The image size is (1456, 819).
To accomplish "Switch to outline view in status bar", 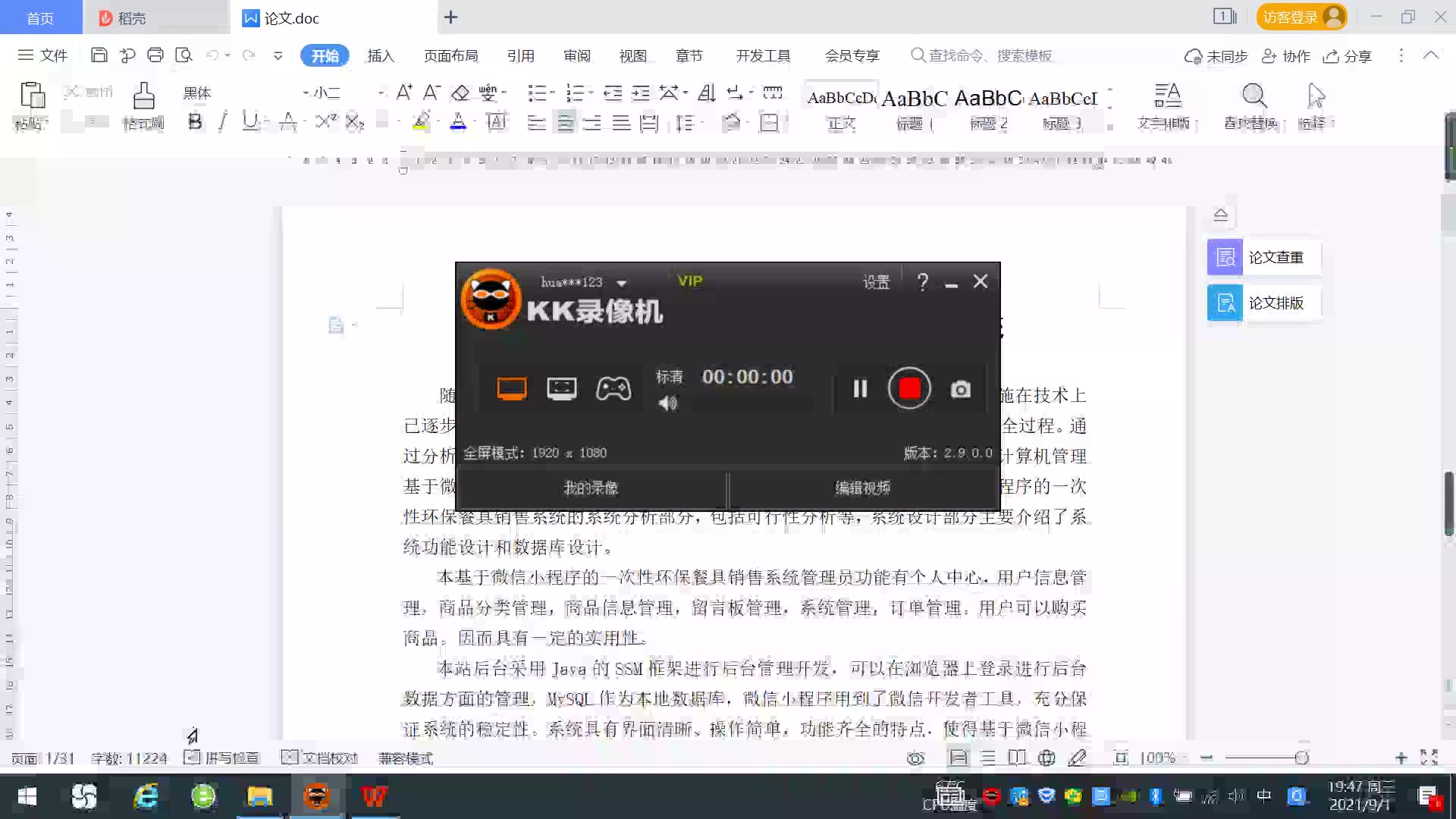I will click(x=988, y=758).
